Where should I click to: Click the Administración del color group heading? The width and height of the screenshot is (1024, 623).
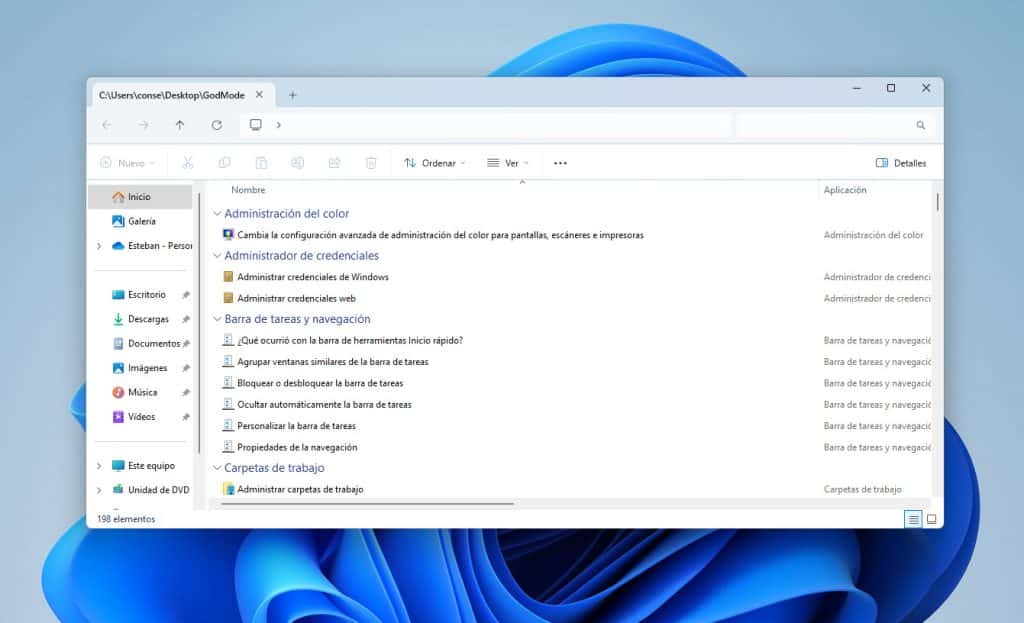point(287,214)
